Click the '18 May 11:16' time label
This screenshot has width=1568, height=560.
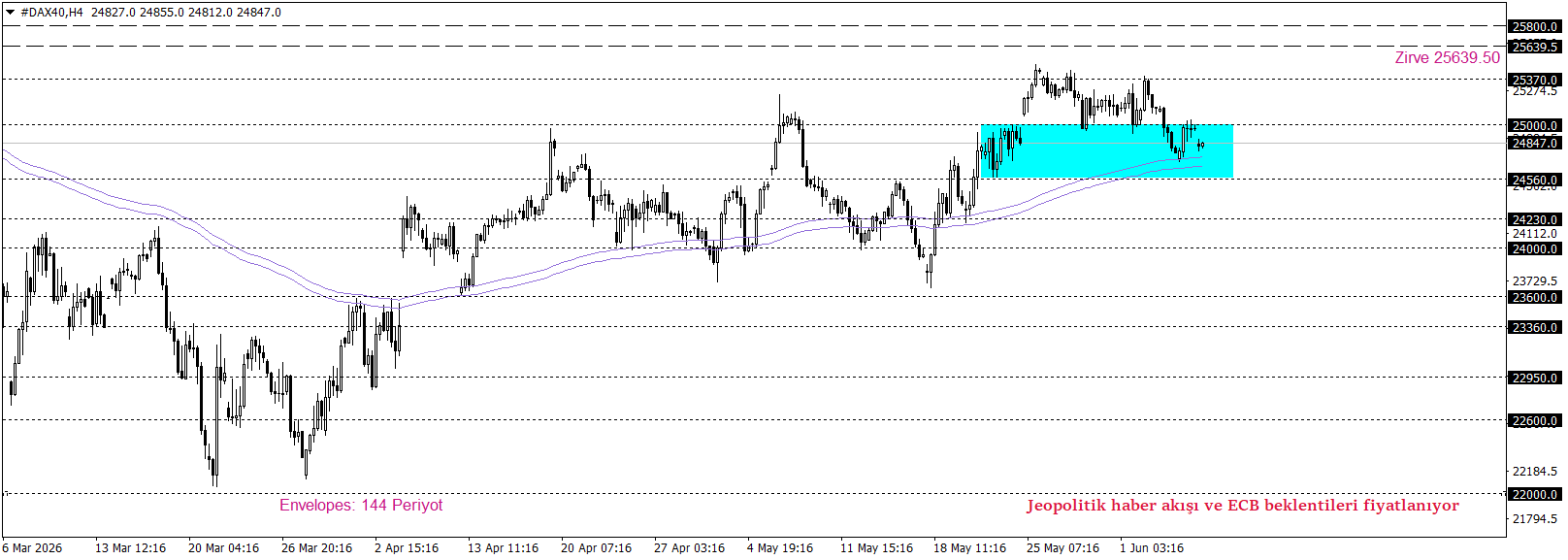[x=969, y=548]
